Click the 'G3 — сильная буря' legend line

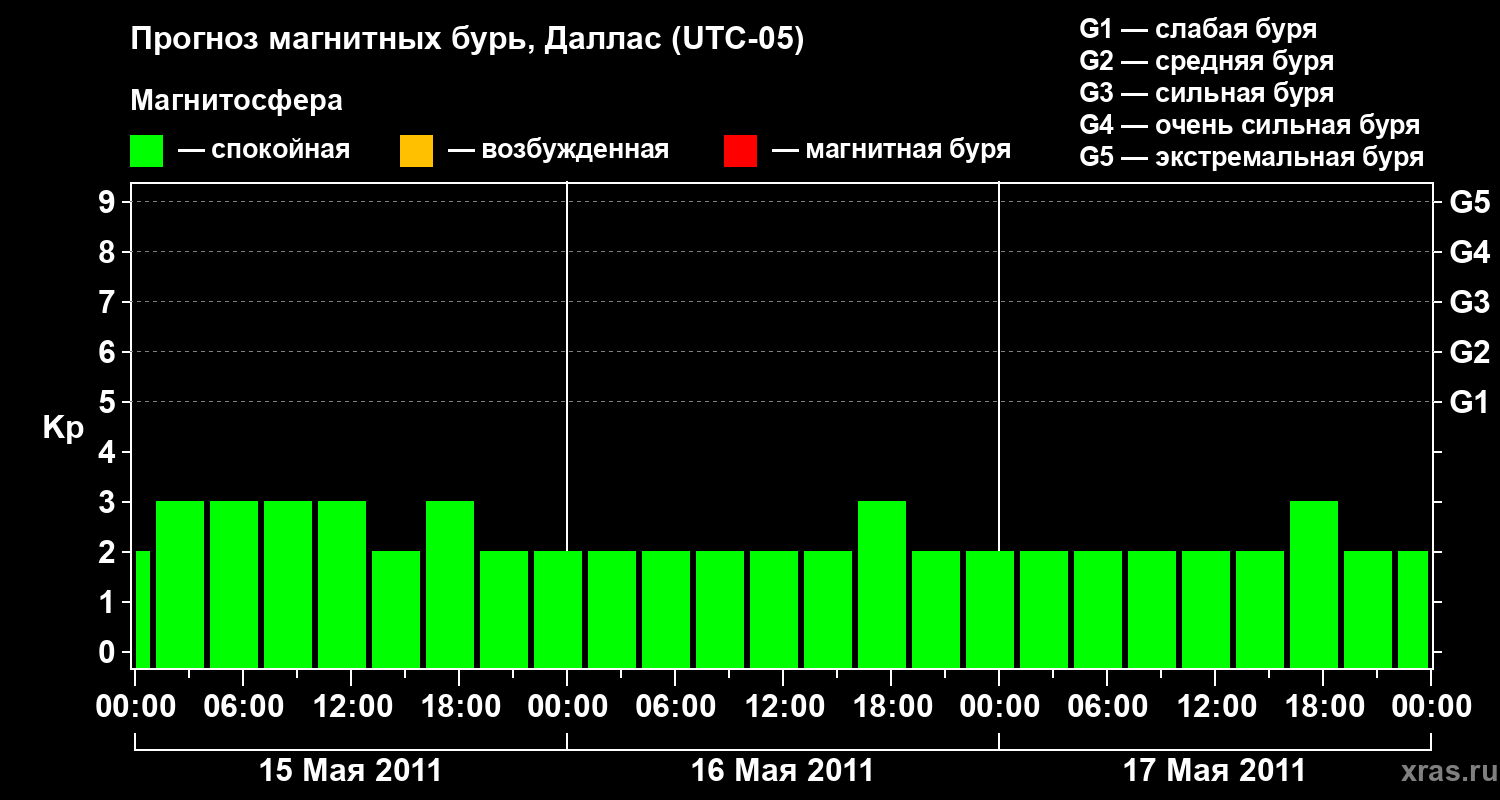1206,93
